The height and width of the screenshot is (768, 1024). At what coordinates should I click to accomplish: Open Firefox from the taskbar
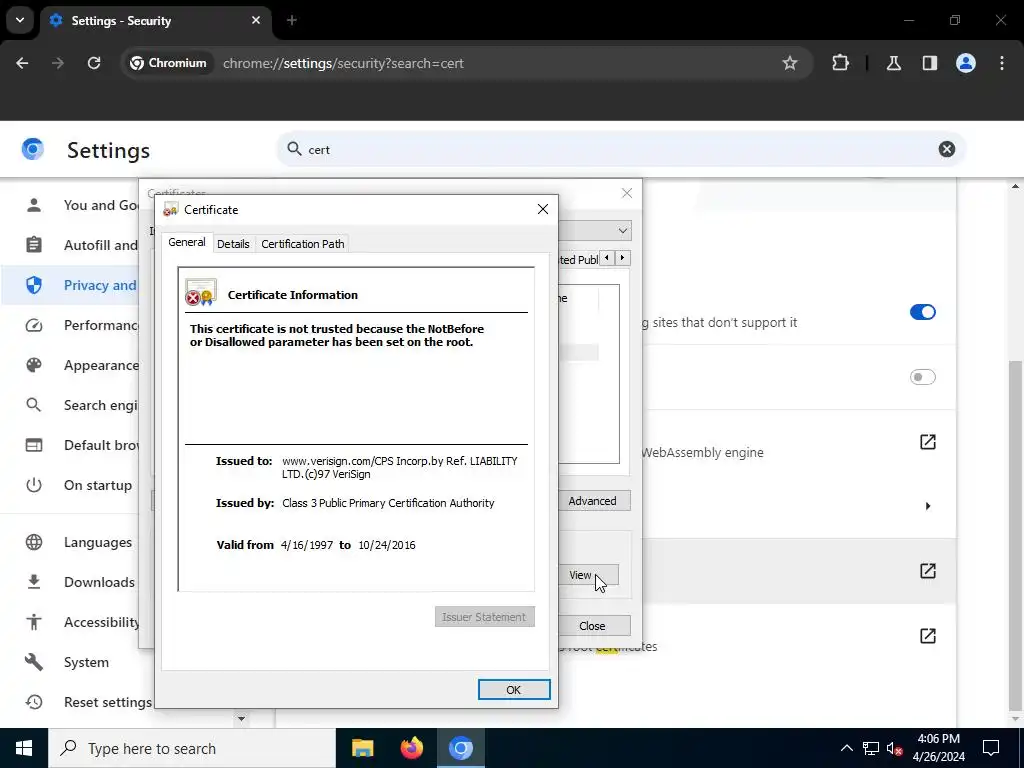pos(411,748)
